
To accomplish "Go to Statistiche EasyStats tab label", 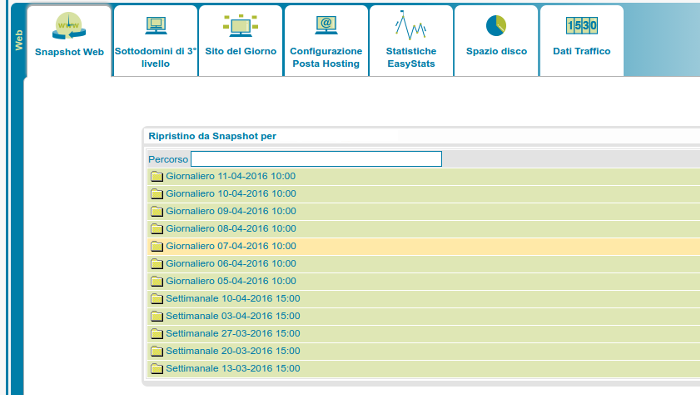I will [x=411, y=57].
